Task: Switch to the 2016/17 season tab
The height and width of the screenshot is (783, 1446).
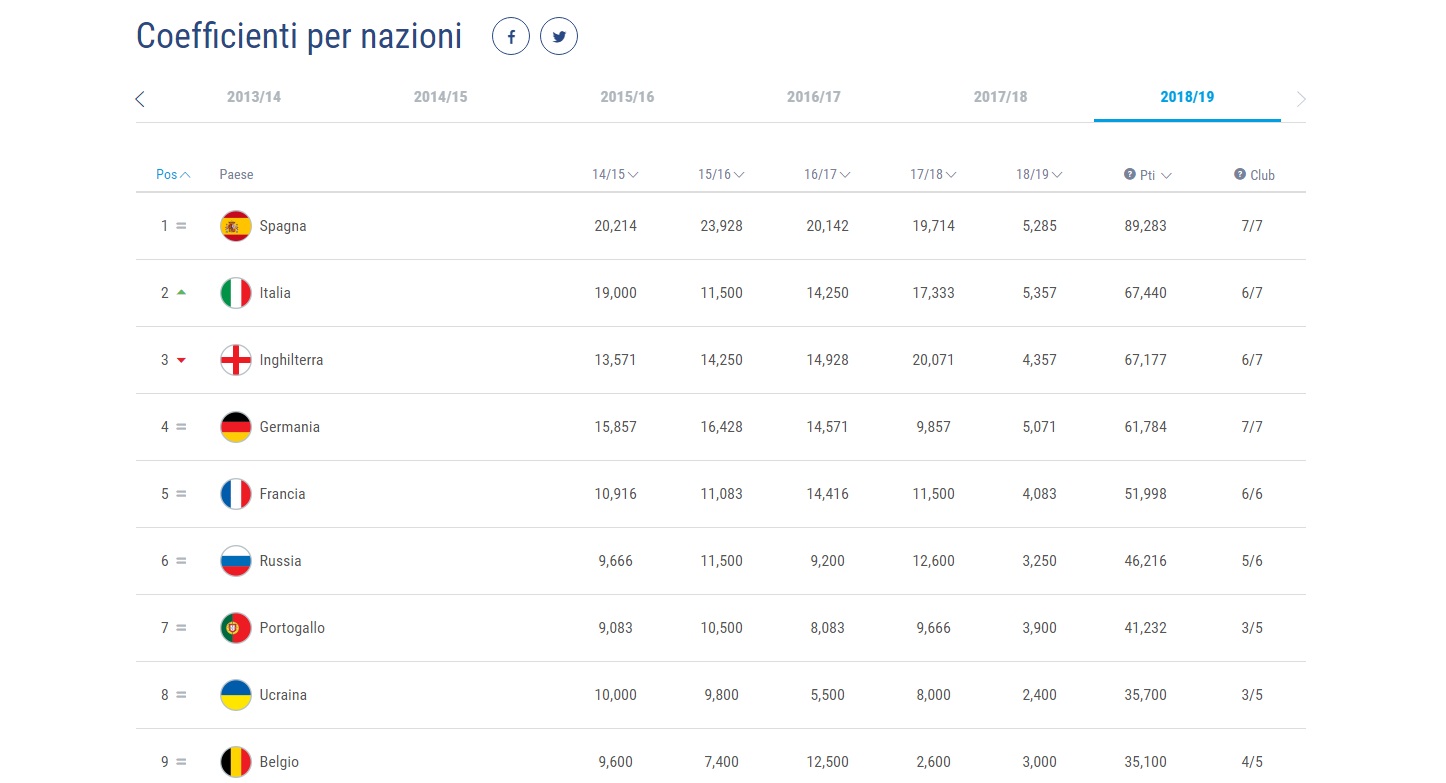Action: pos(814,97)
